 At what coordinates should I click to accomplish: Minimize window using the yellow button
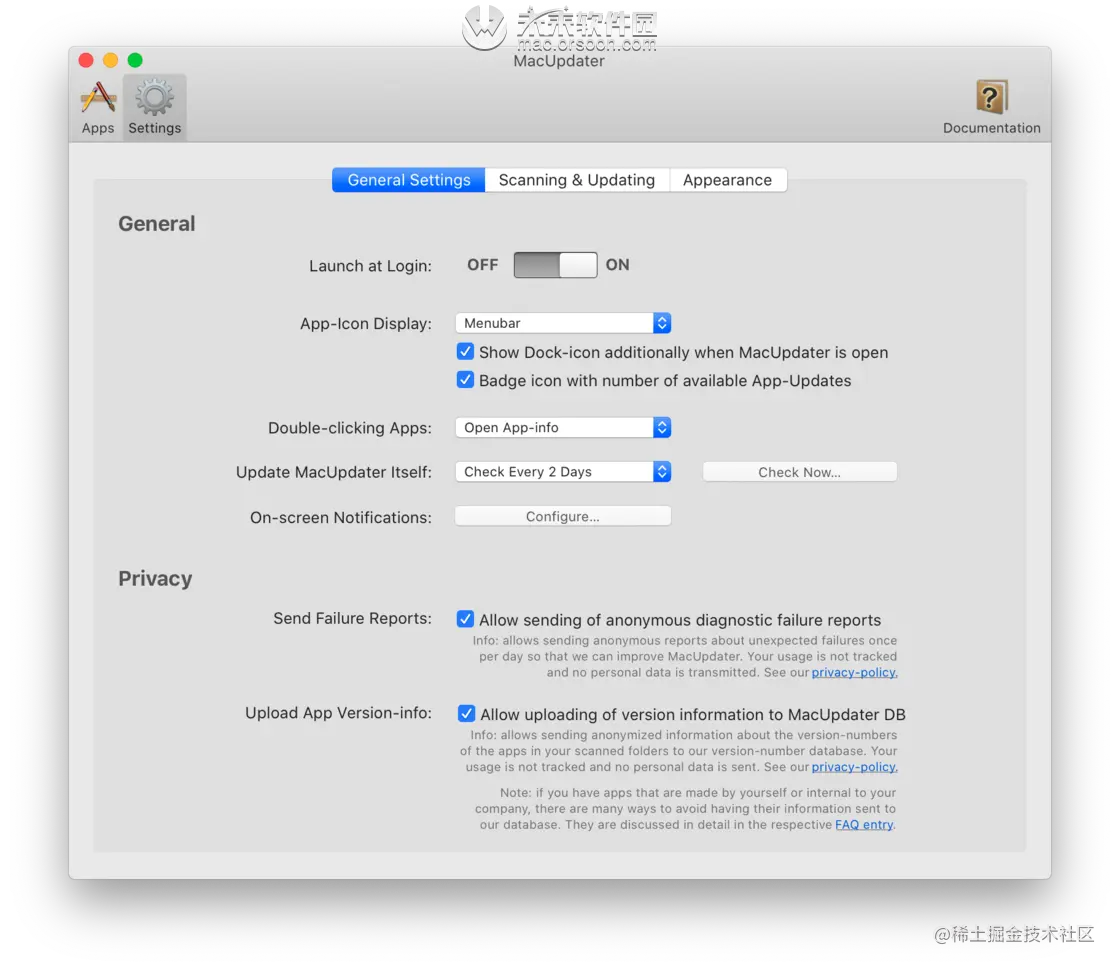111,60
